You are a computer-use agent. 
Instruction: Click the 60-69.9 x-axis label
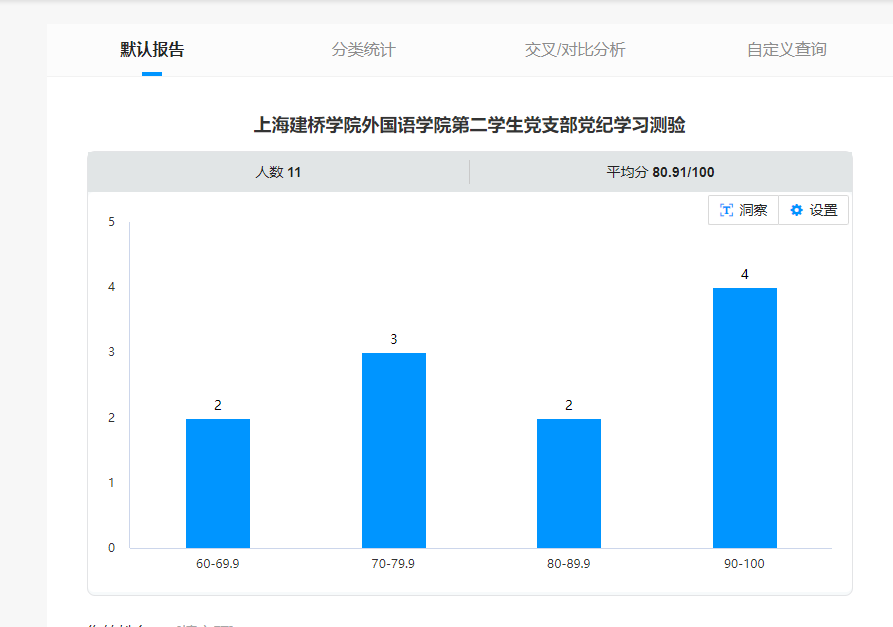(x=218, y=564)
